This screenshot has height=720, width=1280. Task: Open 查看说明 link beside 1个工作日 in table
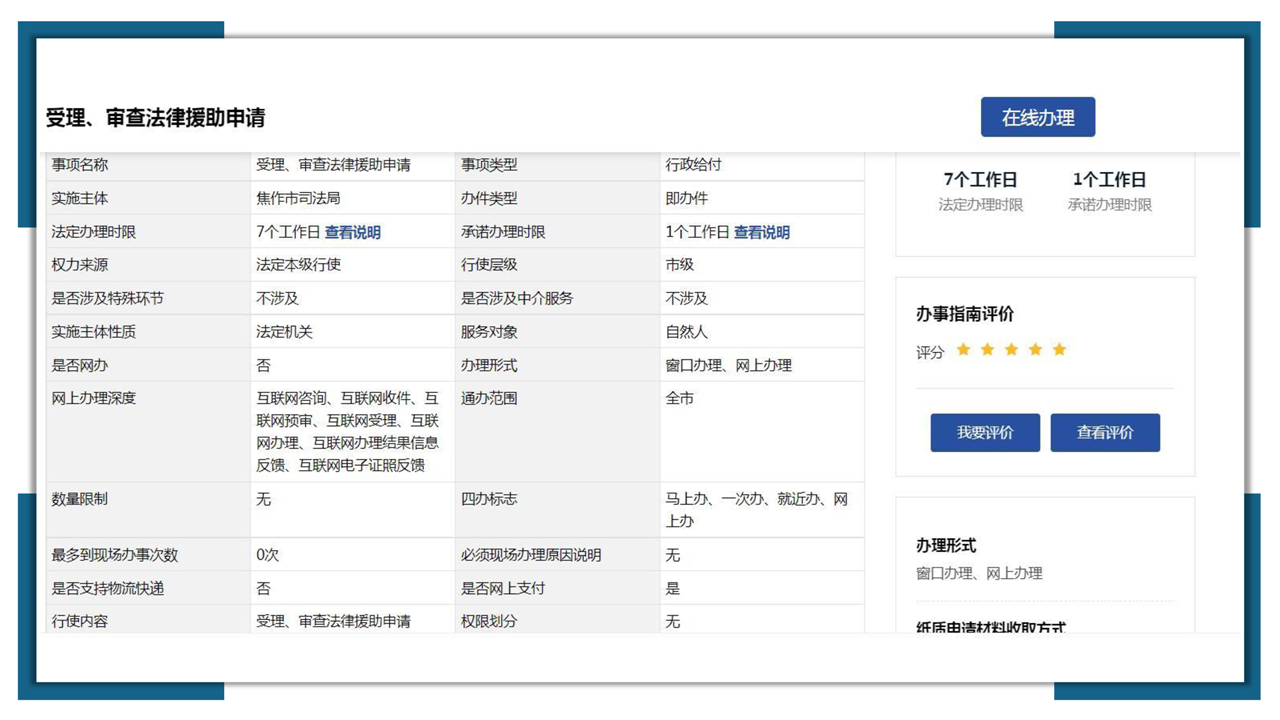pos(761,232)
